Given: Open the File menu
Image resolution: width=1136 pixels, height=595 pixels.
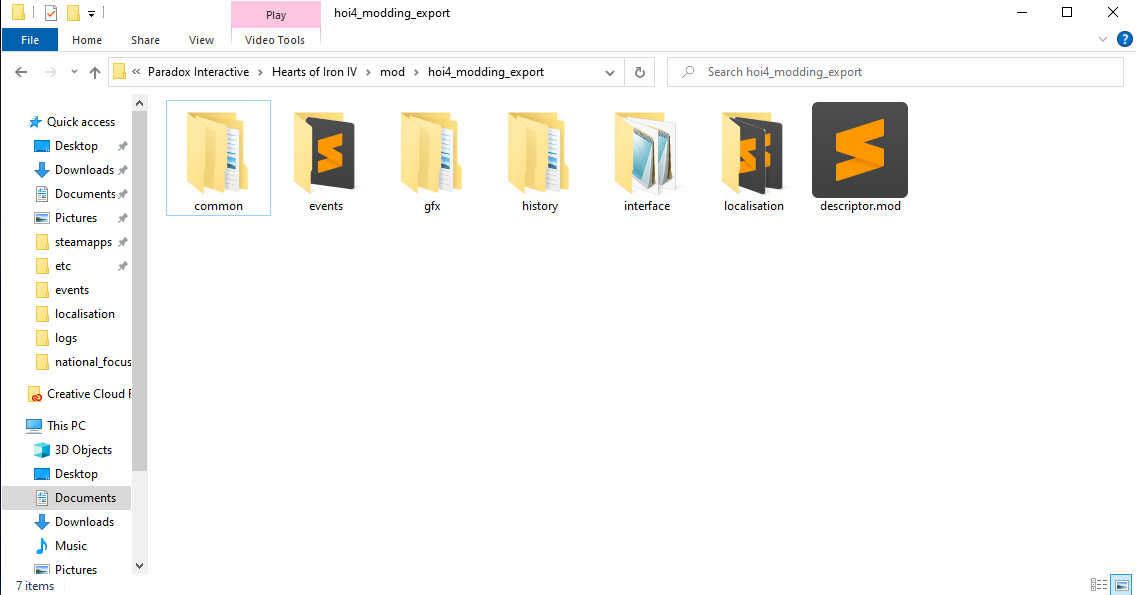Looking at the screenshot, I should (30, 40).
